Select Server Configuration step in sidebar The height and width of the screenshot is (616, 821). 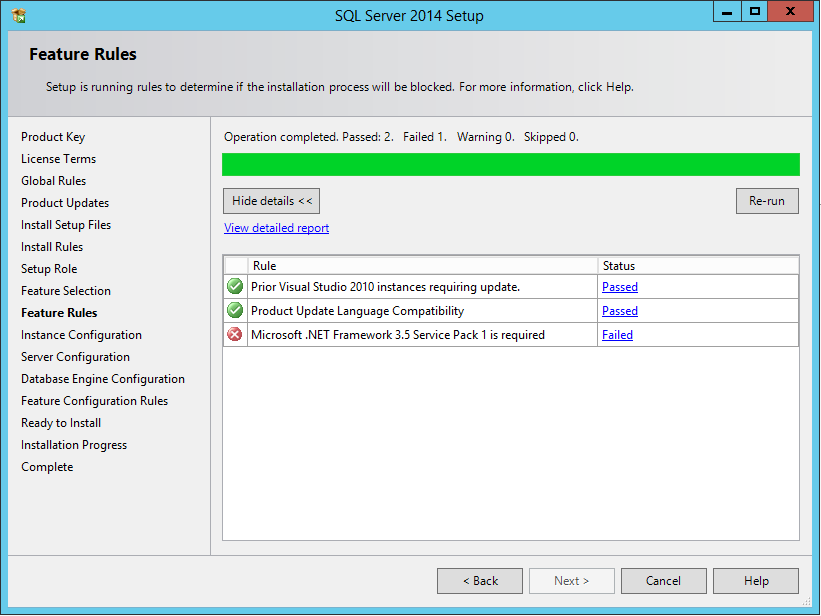tap(75, 357)
